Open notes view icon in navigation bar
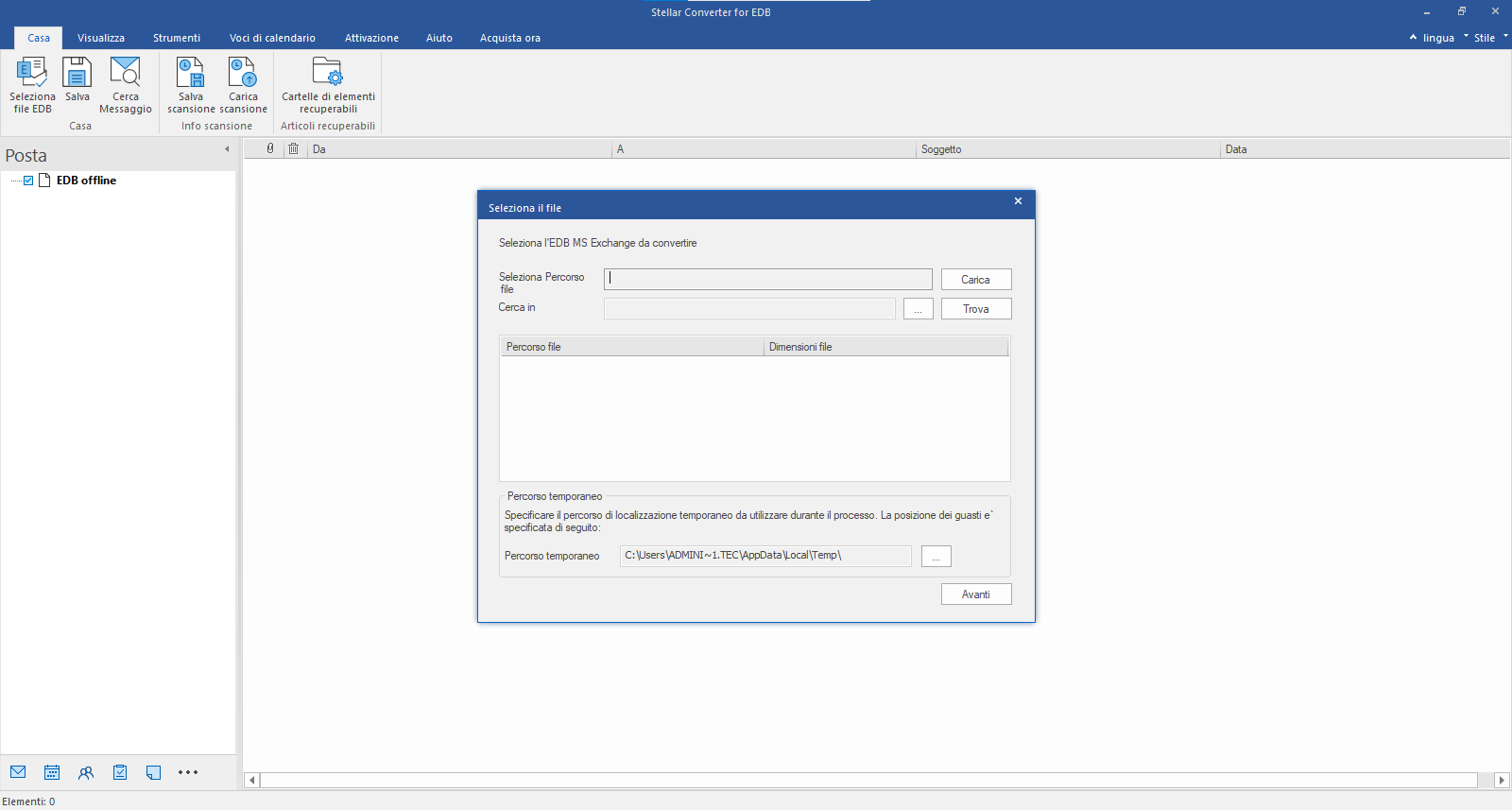1512x810 pixels. pyautogui.click(x=154, y=772)
